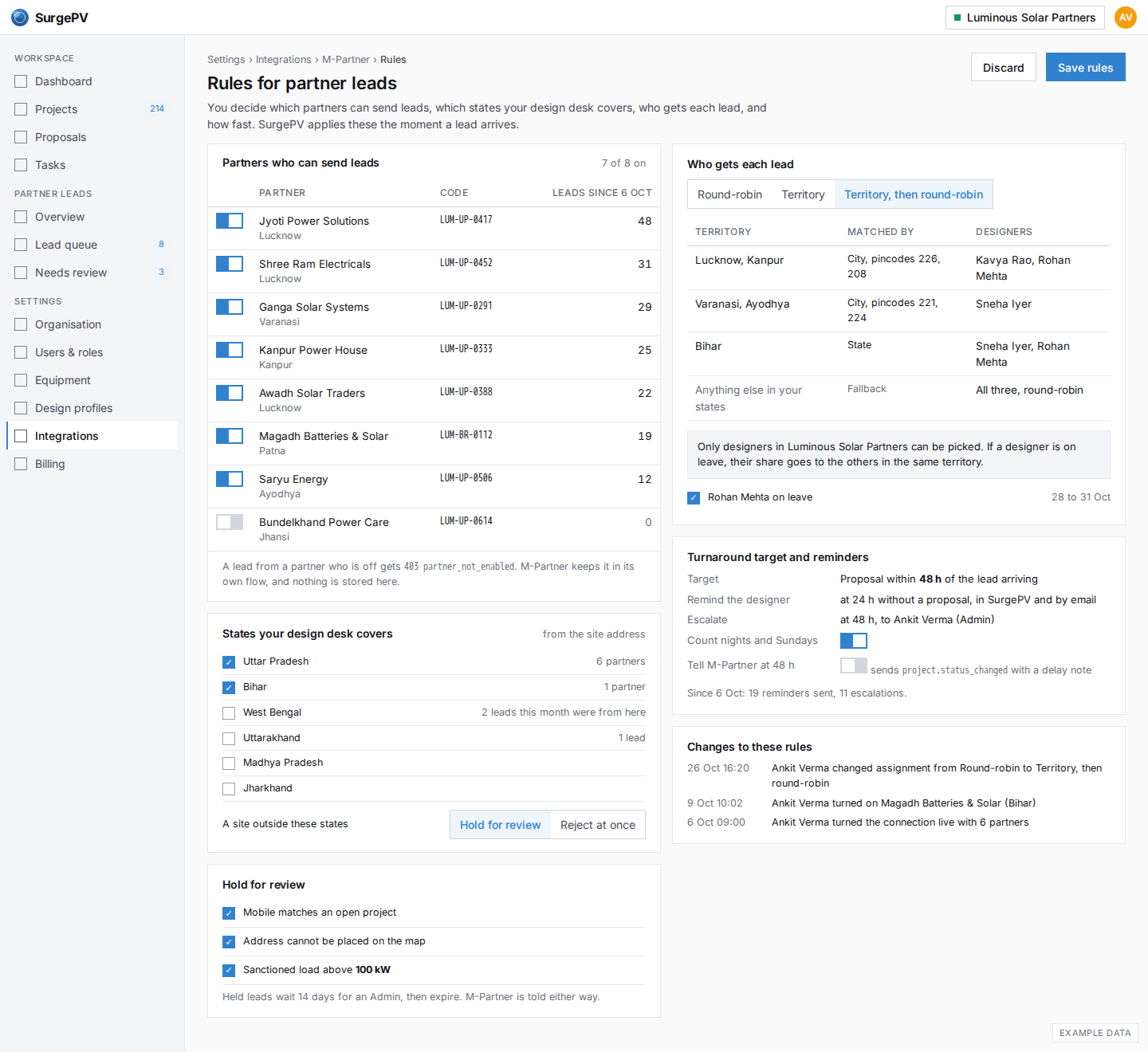Turn off Jyoti Power Solutions partner toggle
The height and width of the screenshot is (1052, 1148).
tap(230, 221)
